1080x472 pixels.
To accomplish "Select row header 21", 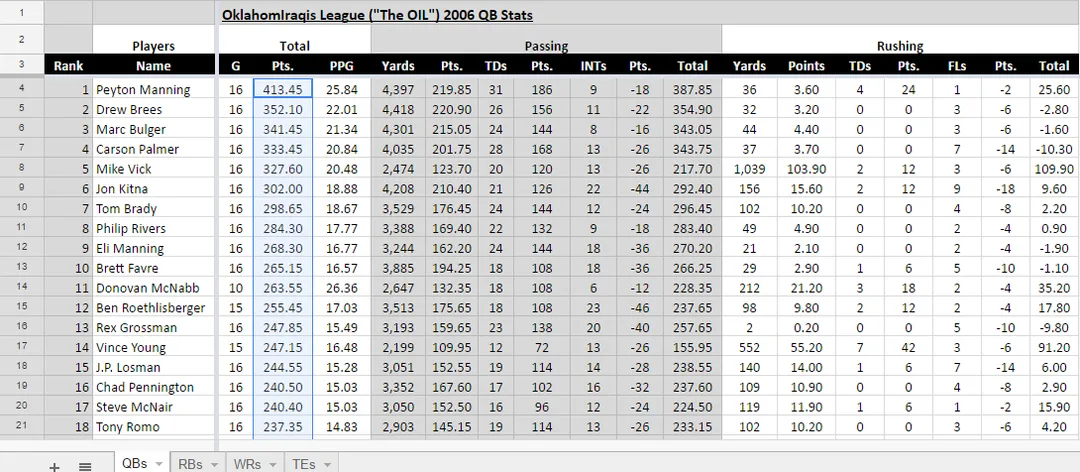I will coord(22,426).
